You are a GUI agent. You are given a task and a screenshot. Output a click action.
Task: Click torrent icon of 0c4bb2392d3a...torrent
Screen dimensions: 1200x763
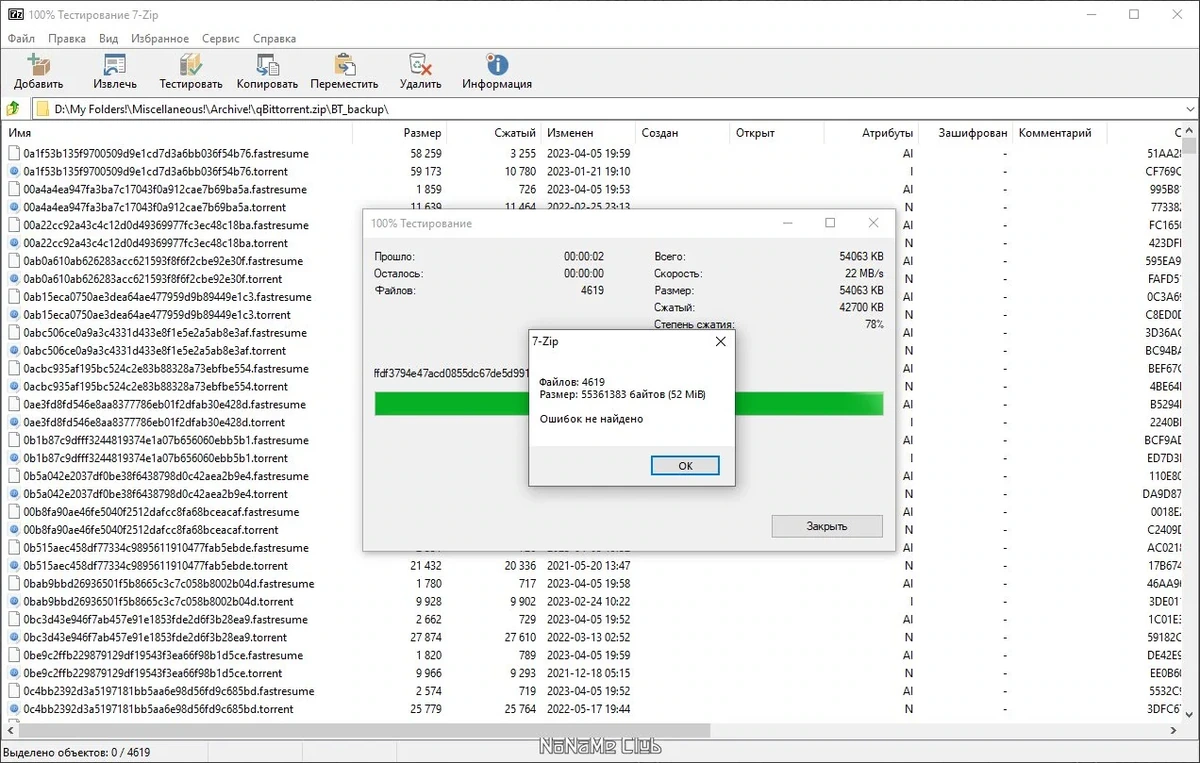[14, 709]
